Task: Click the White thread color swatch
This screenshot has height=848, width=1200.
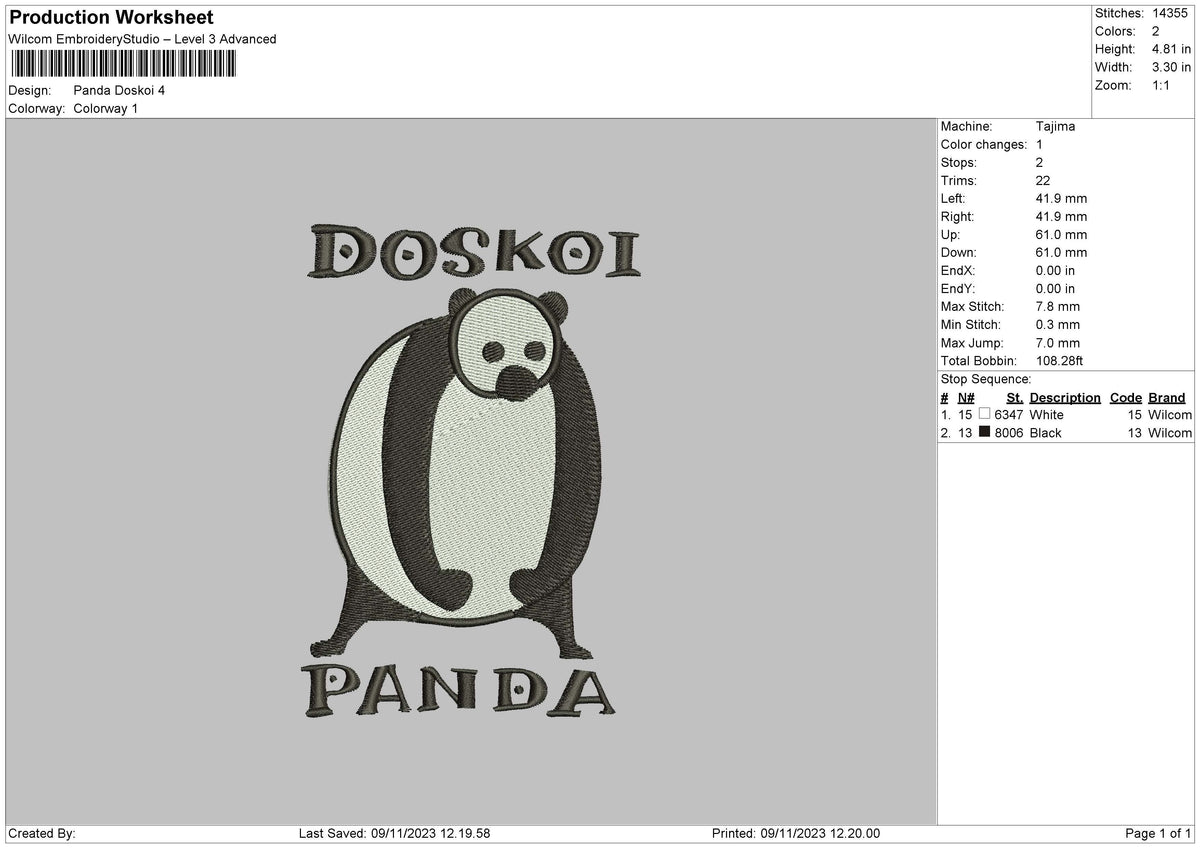Action: [985, 414]
